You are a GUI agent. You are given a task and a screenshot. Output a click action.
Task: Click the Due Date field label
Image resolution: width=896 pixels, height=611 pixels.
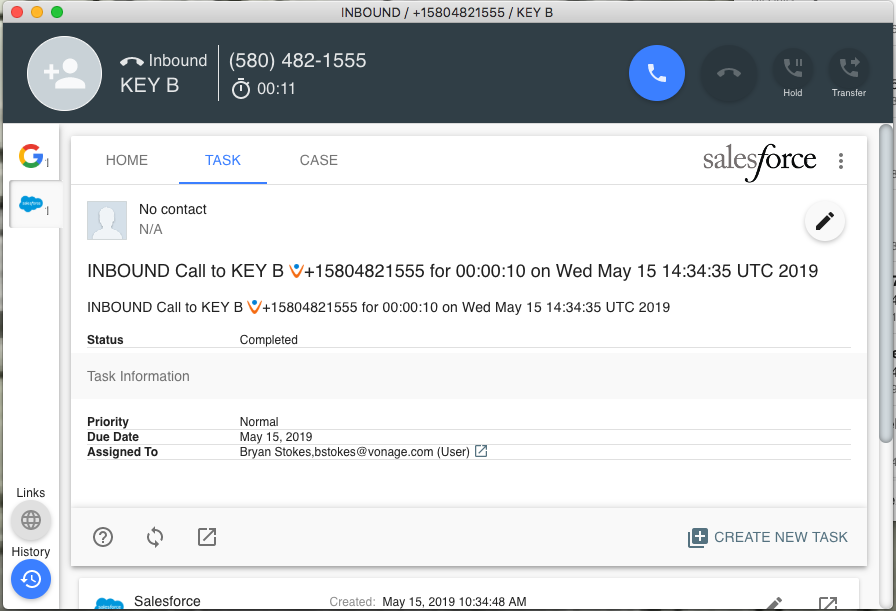click(x=113, y=437)
